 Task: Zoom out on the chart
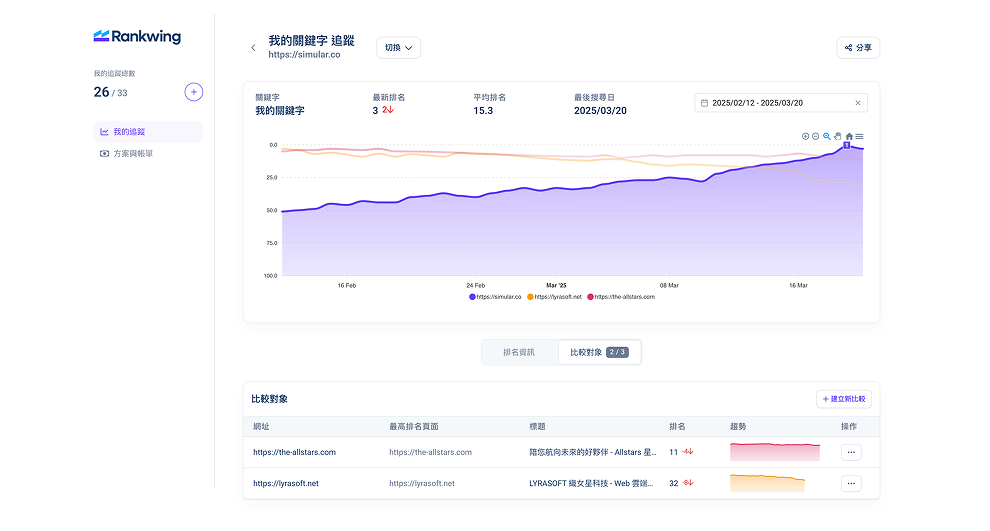coord(816,136)
